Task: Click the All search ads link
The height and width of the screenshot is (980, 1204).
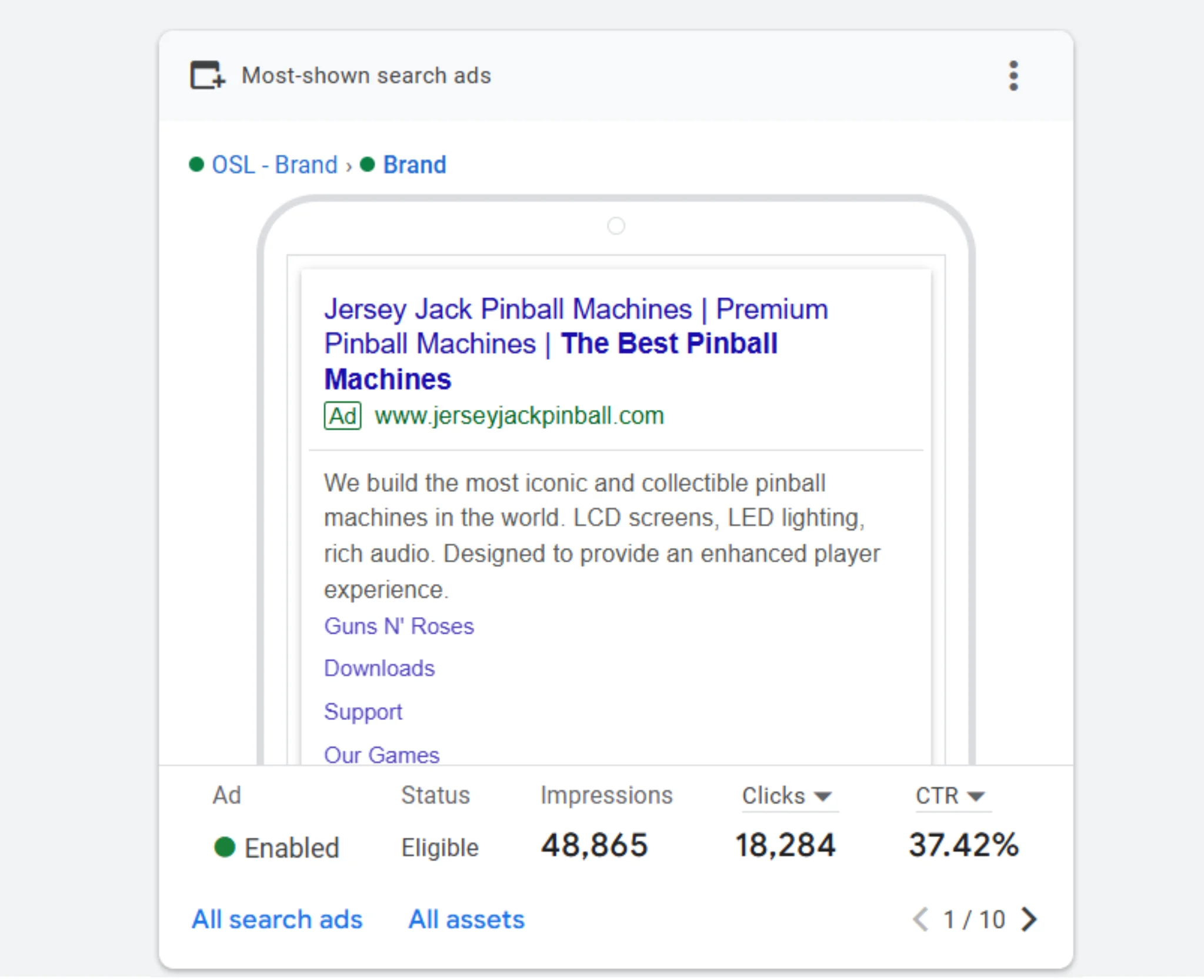Action: tap(277, 919)
